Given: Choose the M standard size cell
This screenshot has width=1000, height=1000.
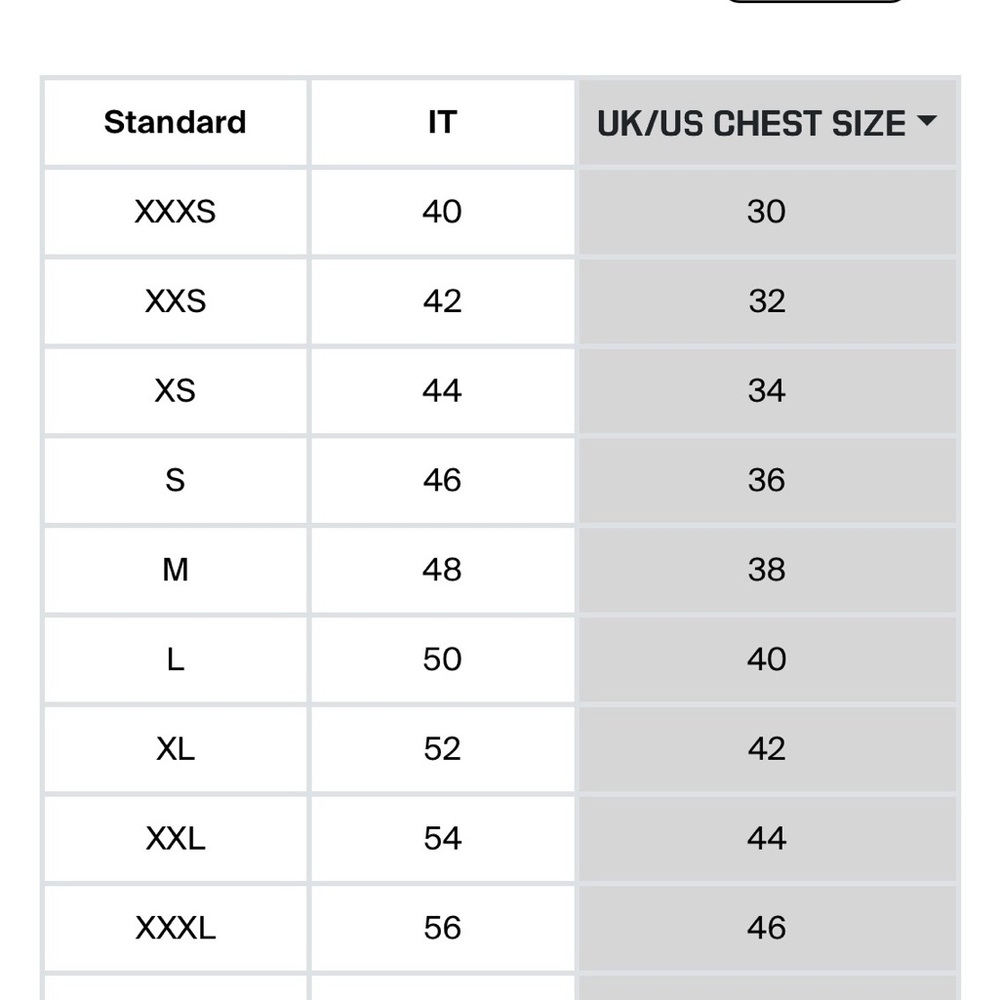Looking at the screenshot, I should (175, 570).
